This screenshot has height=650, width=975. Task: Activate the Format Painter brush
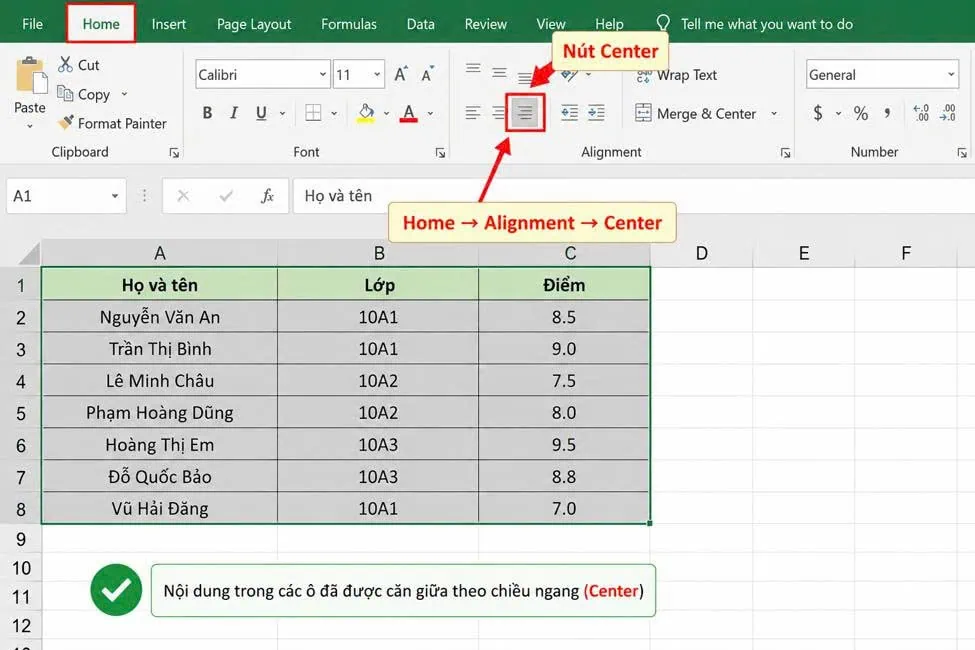pos(113,123)
